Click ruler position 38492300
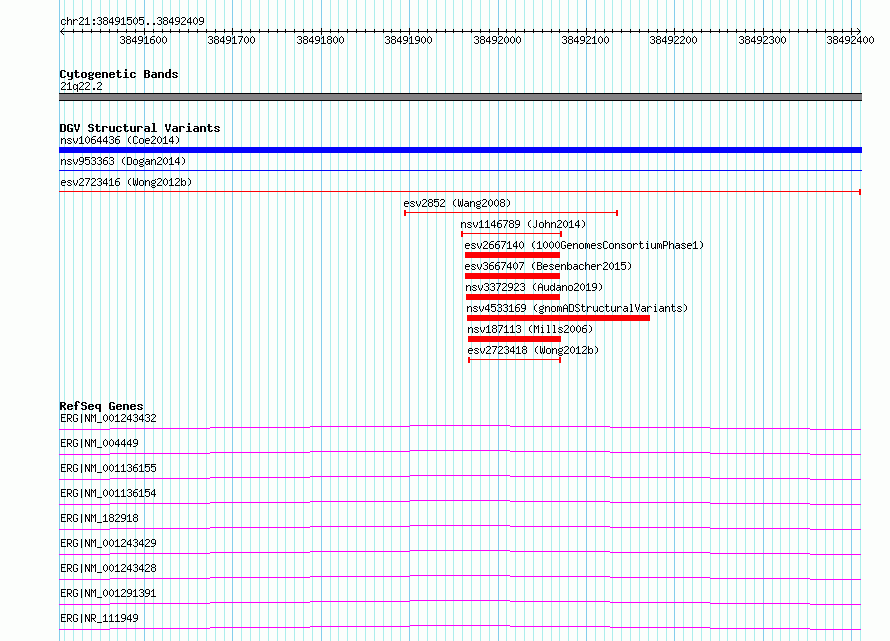 click(x=762, y=40)
